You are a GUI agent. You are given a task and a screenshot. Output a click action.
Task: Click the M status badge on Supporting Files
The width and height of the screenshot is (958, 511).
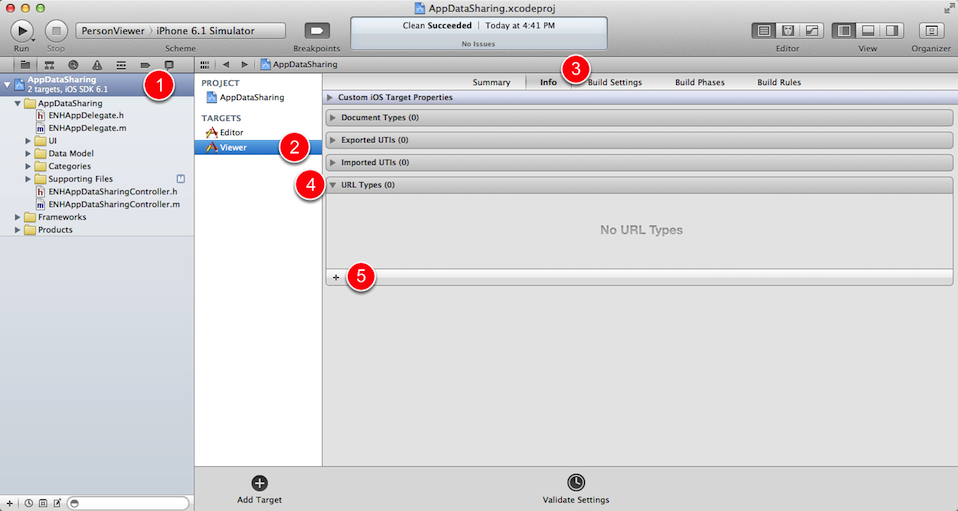click(180, 179)
